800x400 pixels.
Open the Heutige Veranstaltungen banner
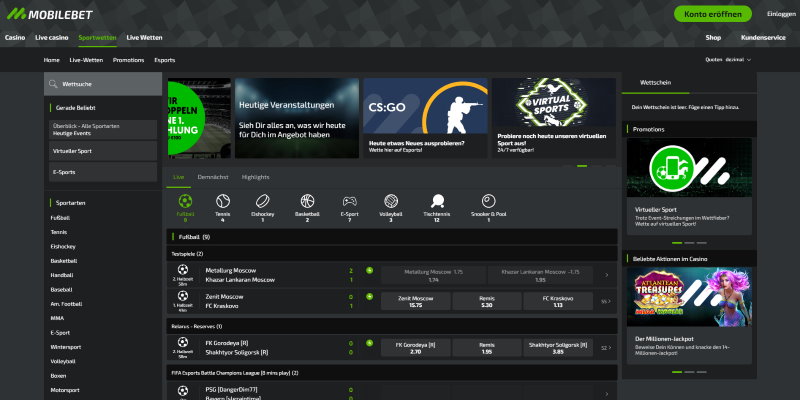(297, 118)
